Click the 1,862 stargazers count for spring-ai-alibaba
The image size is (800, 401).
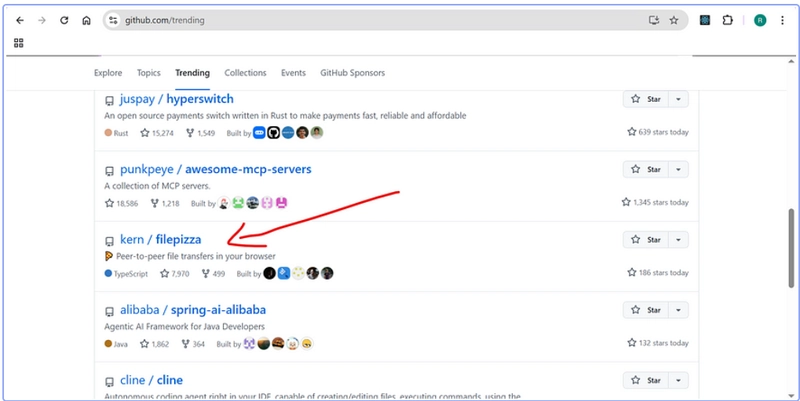[154, 344]
